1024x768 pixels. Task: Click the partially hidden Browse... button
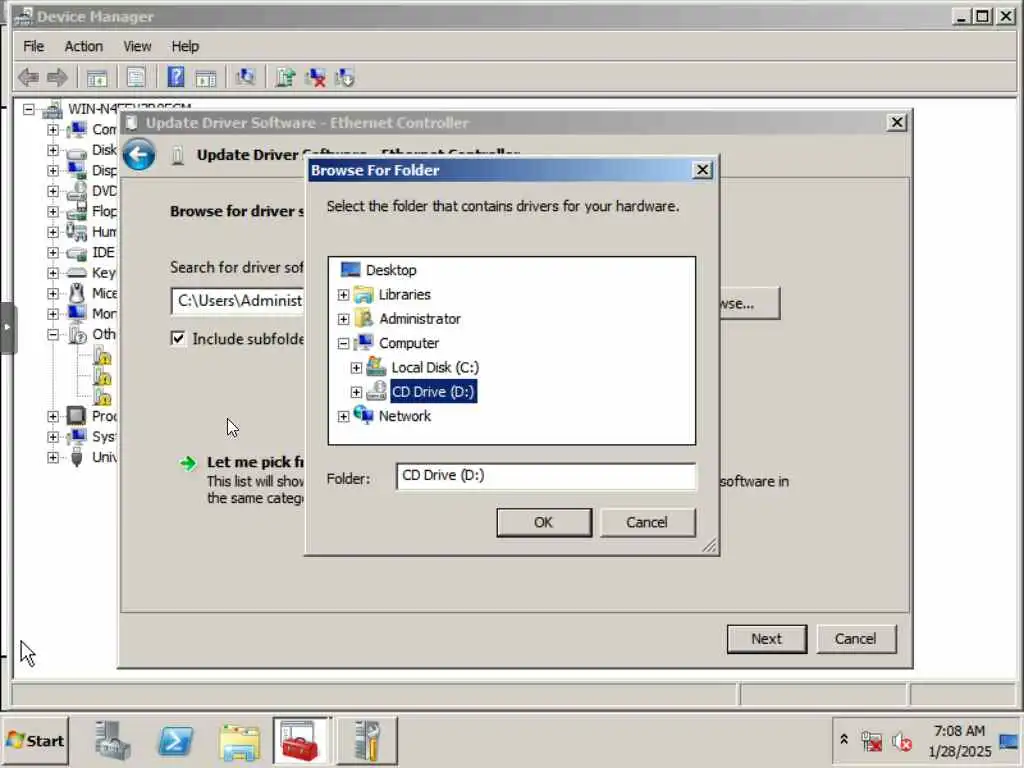pyautogui.click(x=750, y=304)
